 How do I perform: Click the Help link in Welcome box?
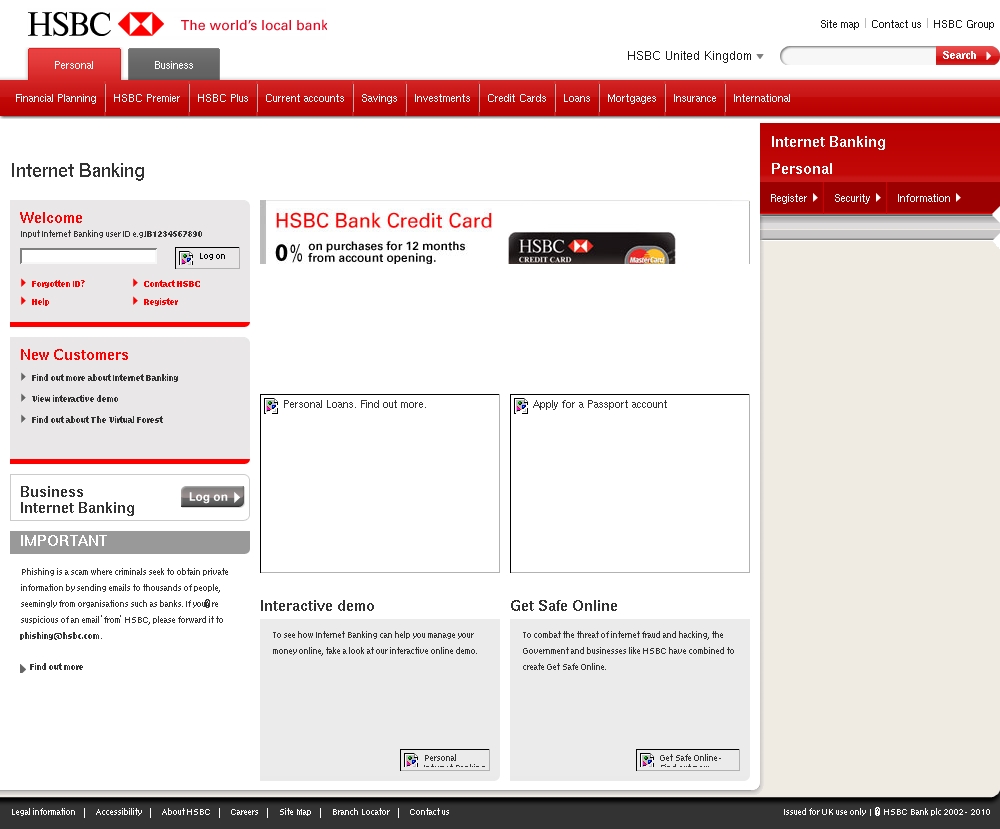pyautogui.click(x=40, y=302)
